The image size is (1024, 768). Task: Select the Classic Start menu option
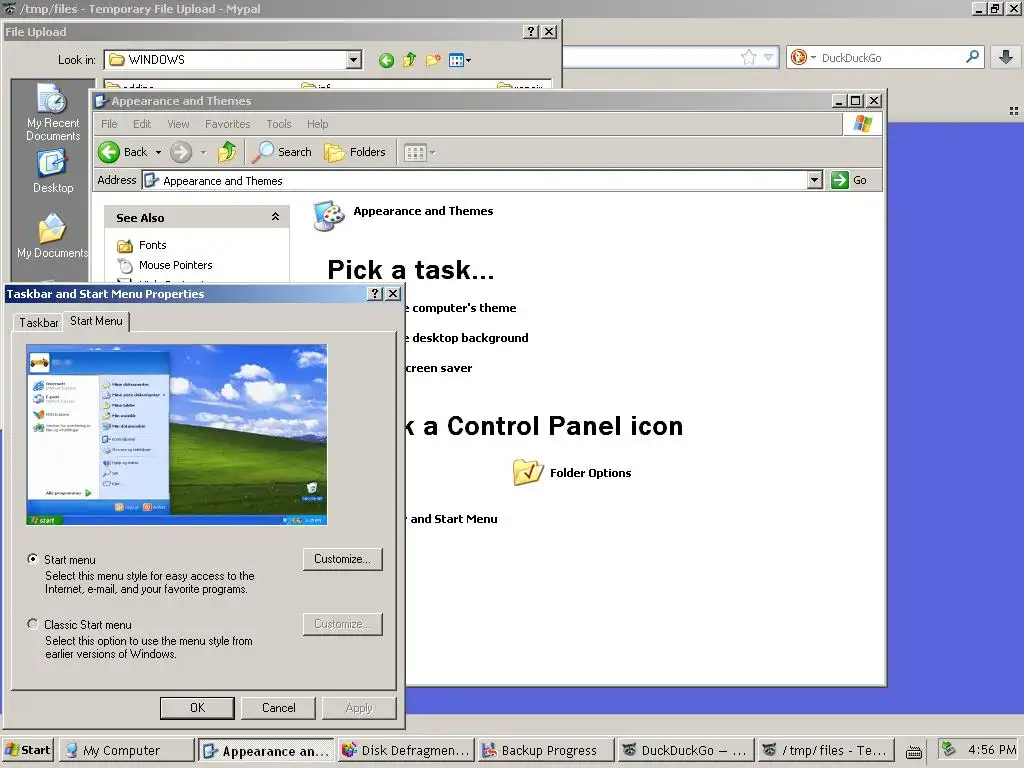coord(32,624)
